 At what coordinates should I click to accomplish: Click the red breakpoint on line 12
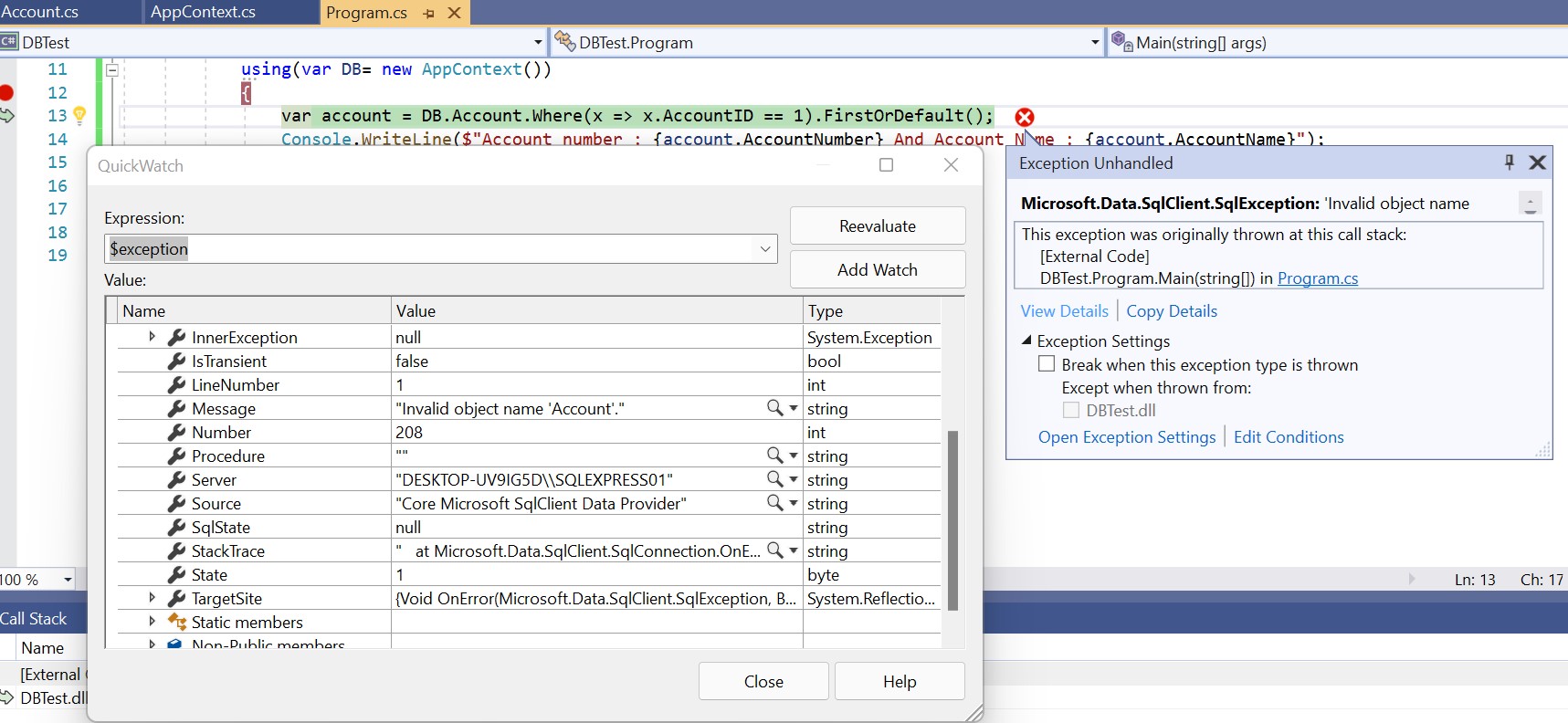point(6,92)
